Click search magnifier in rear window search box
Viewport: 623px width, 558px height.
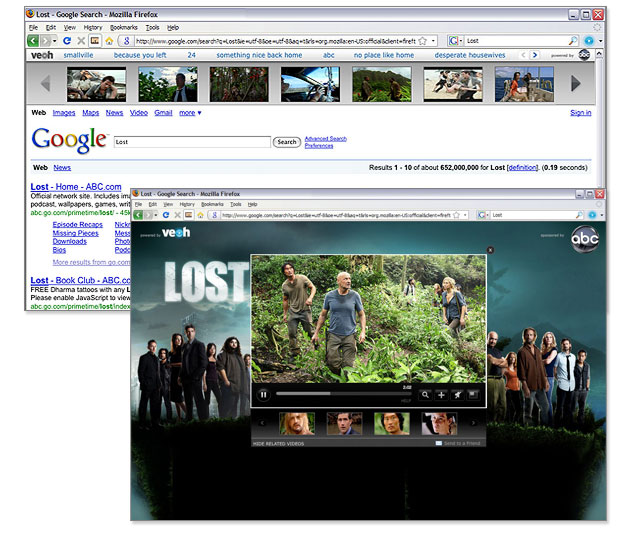[573, 41]
